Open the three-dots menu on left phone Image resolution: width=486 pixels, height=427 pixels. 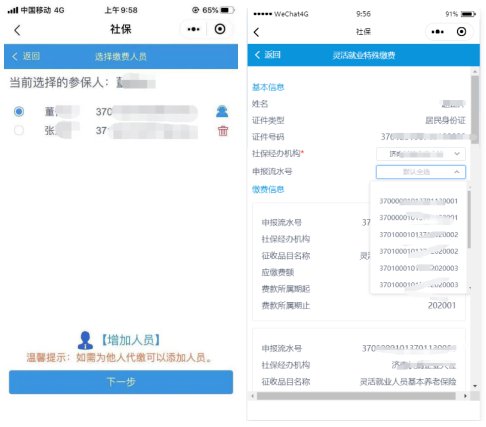pyautogui.click(x=193, y=29)
